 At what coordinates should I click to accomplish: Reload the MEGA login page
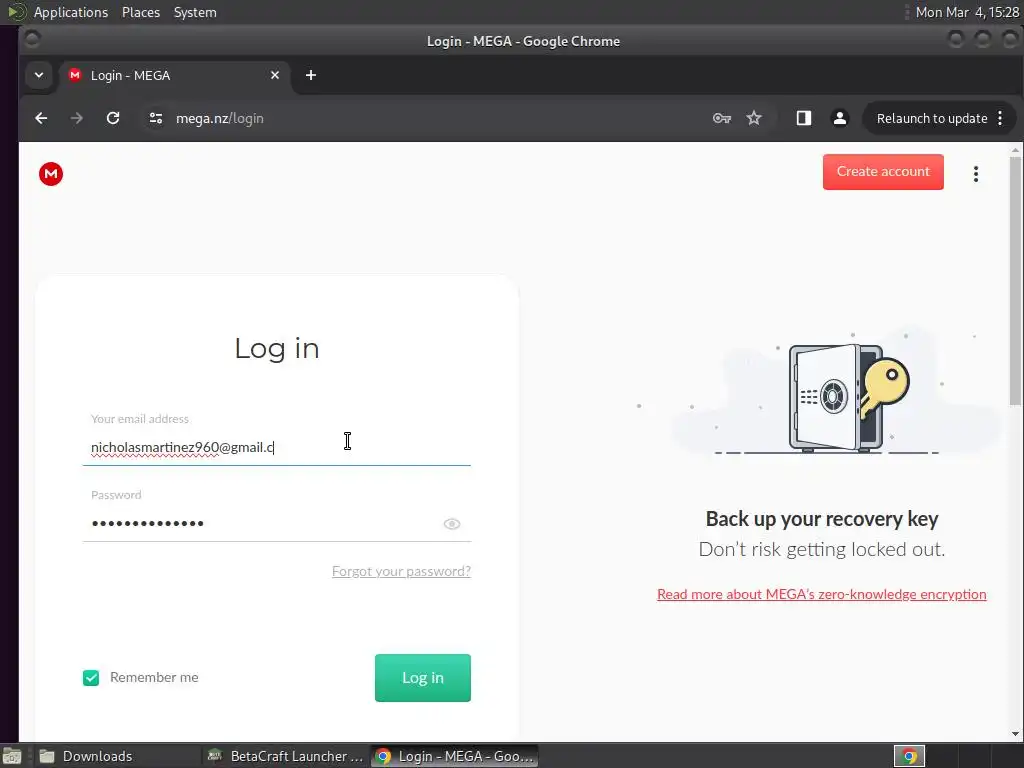[113, 118]
